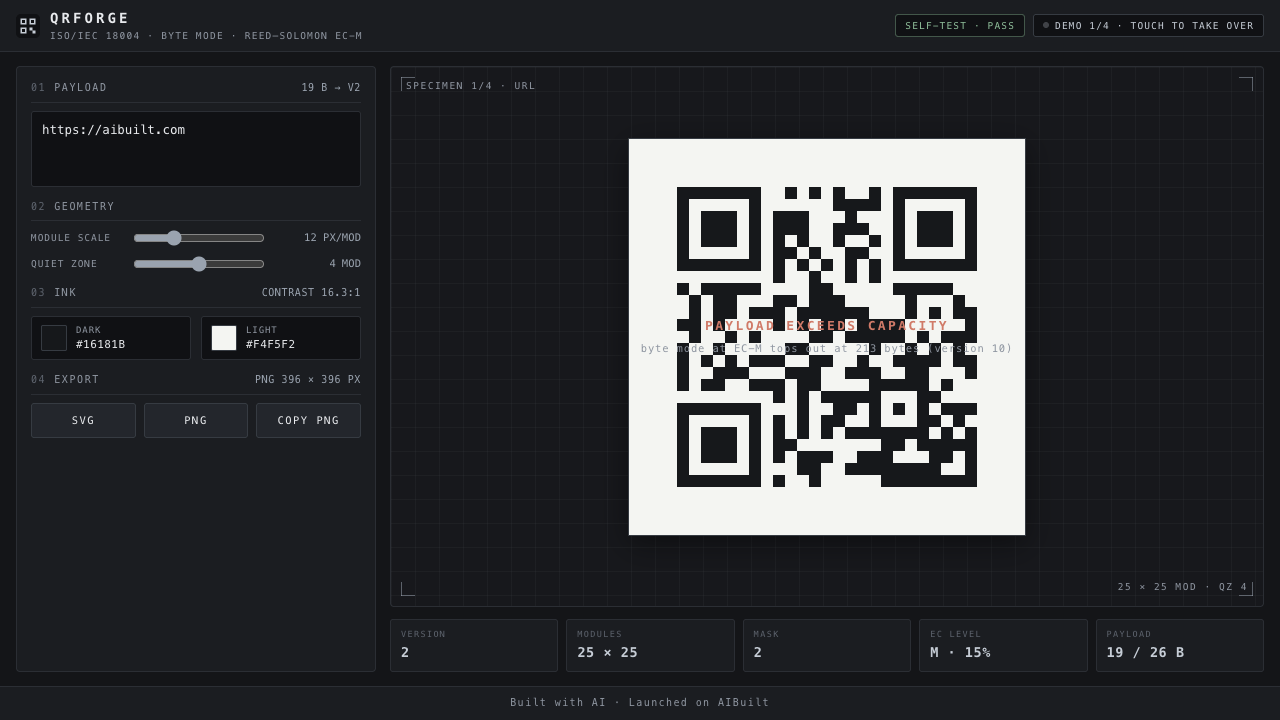
Task: Click the '4 MOD' quiet zone value
Action: 345,264
